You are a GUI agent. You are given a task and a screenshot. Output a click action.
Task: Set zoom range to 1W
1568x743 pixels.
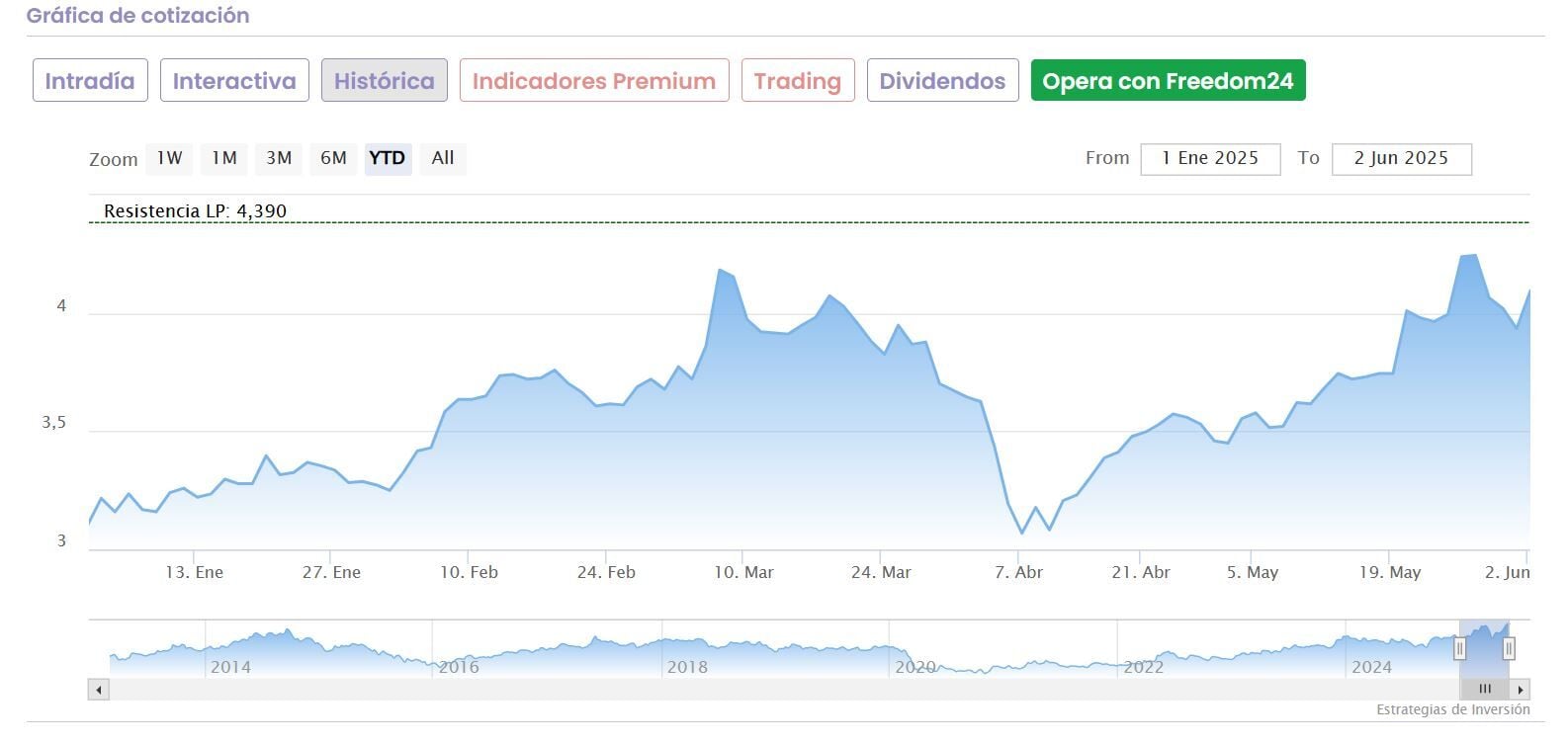[169, 158]
